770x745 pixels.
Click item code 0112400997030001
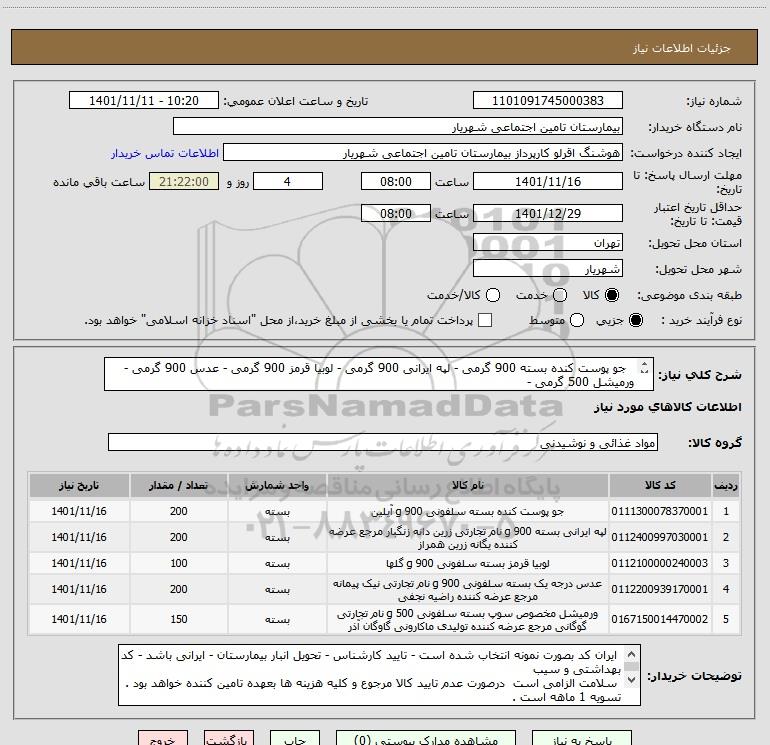click(x=660, y=537)
